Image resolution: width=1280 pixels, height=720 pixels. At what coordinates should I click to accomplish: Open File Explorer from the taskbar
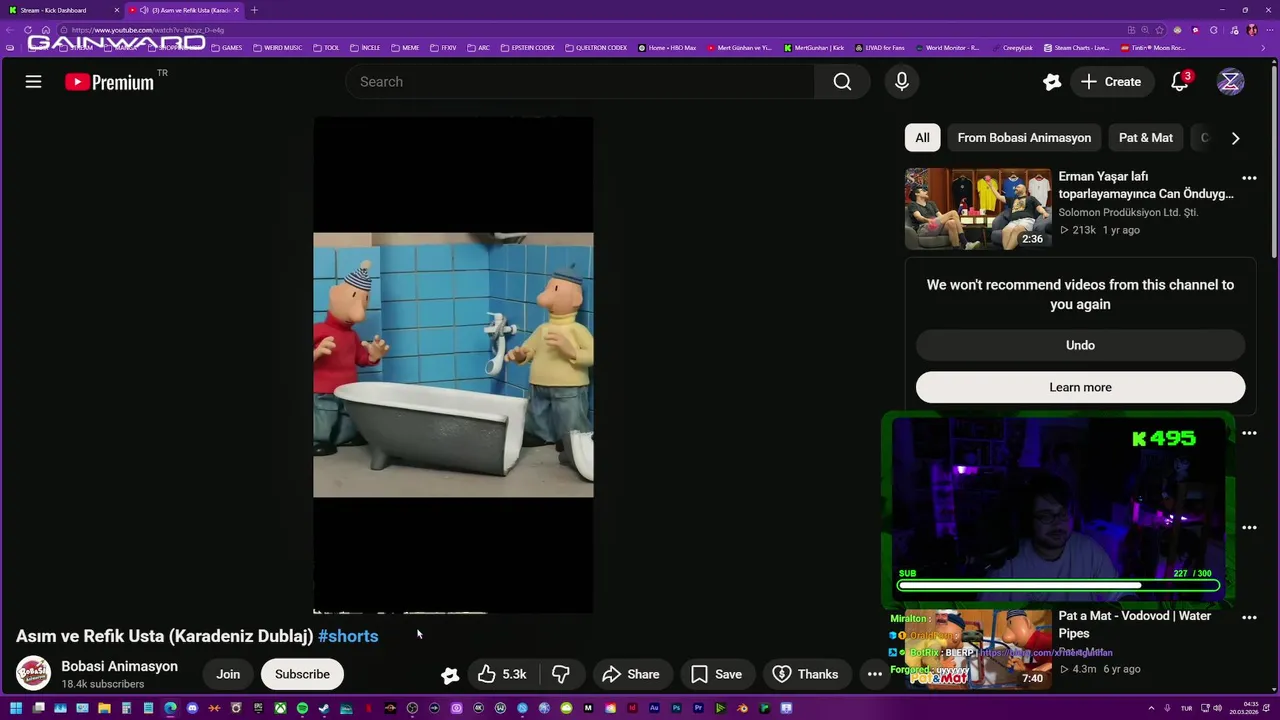click(104, 708)
